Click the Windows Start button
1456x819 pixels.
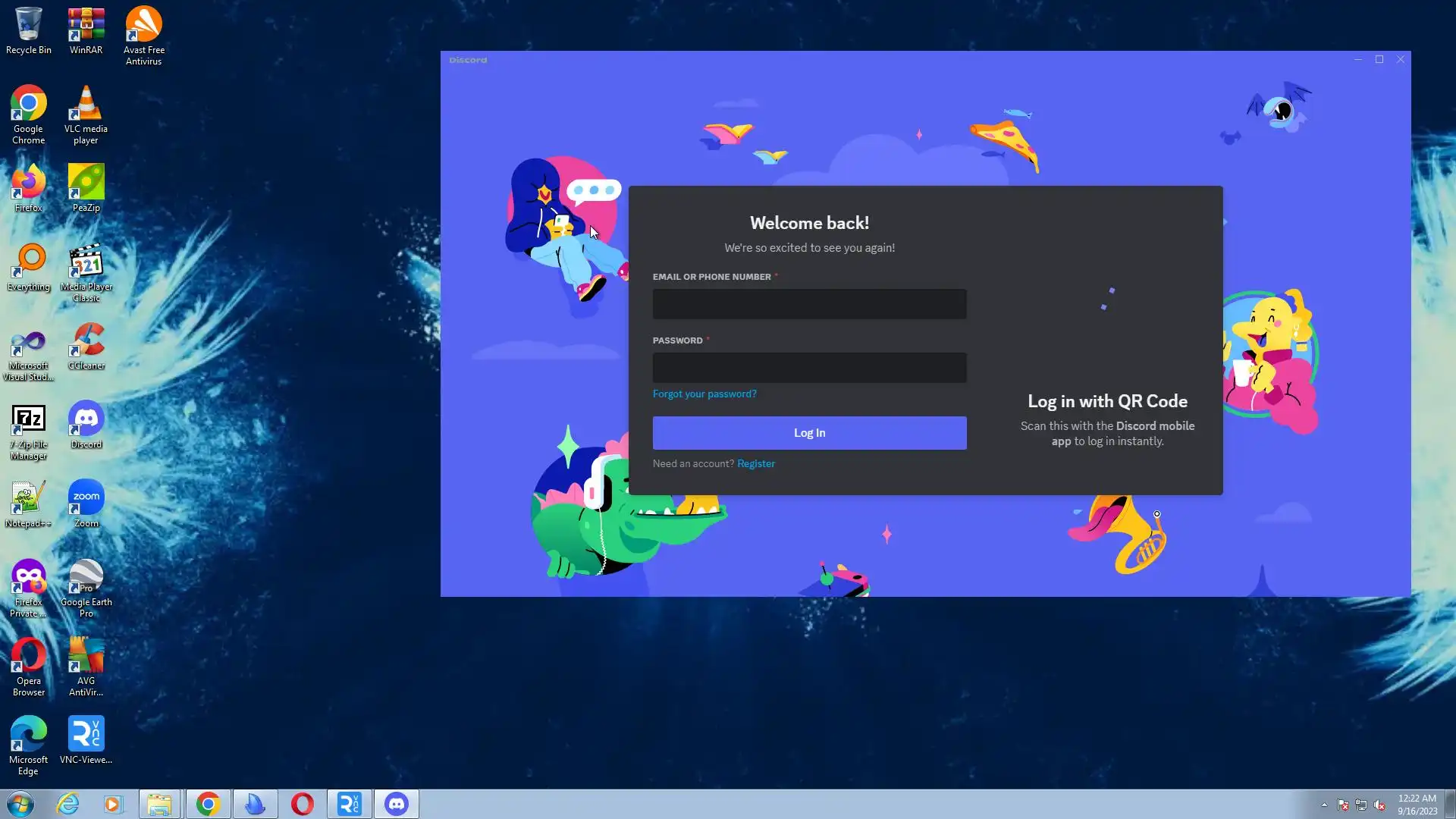click(x=20, y=804)
